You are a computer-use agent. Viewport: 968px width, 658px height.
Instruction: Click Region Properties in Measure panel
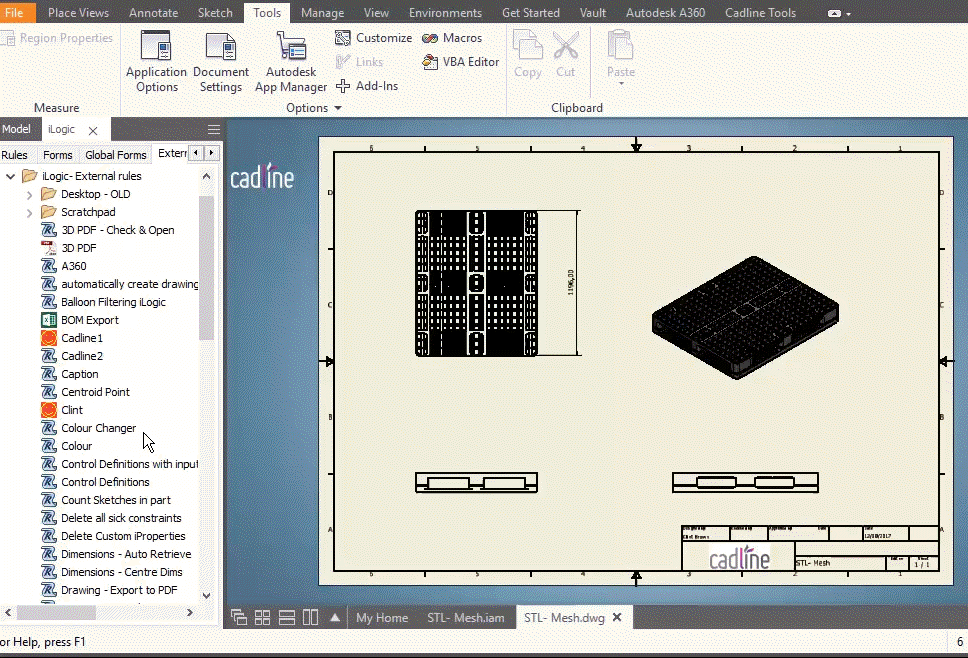click(x=57, y=38)
